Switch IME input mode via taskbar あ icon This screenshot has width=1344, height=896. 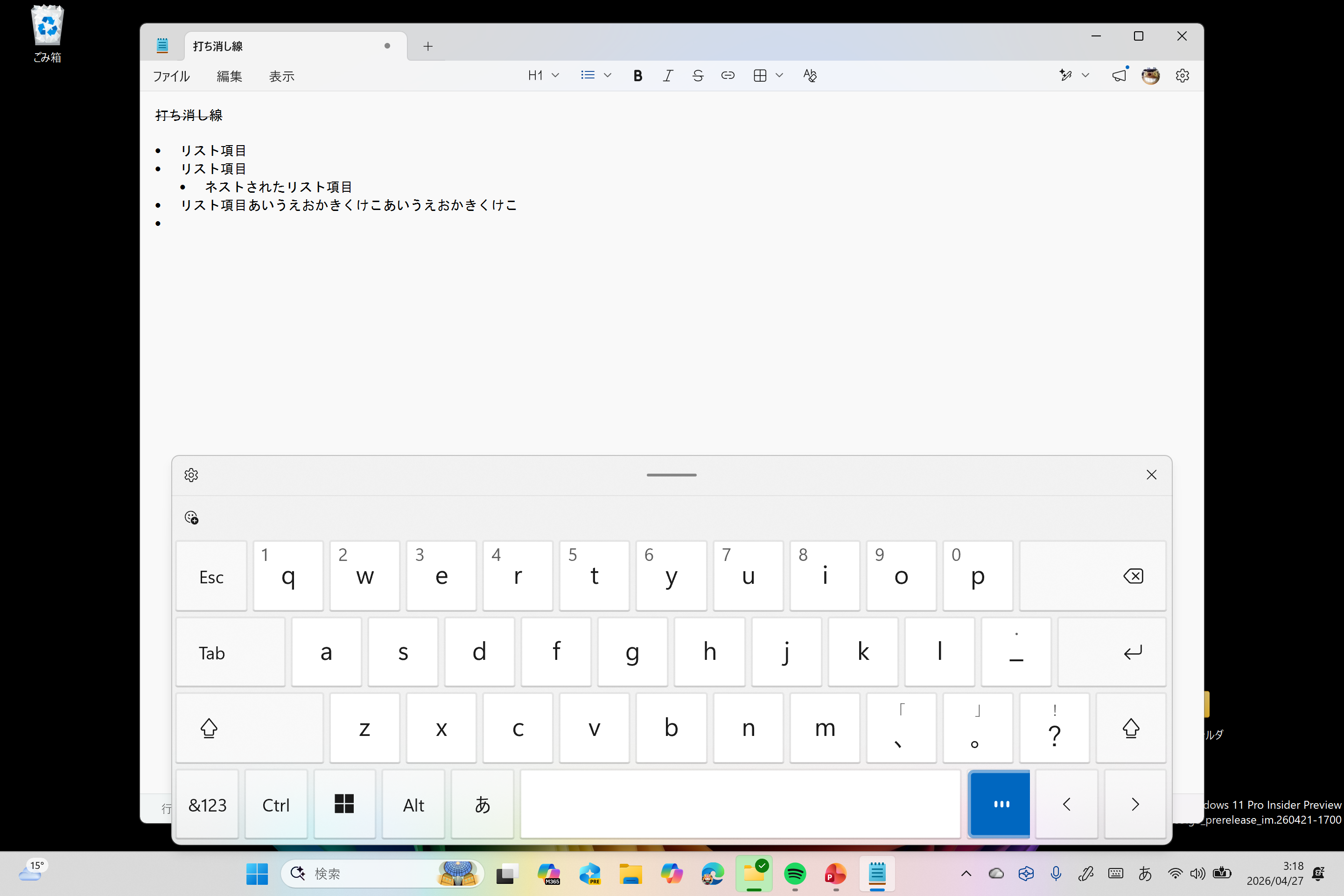[1145, 874]
